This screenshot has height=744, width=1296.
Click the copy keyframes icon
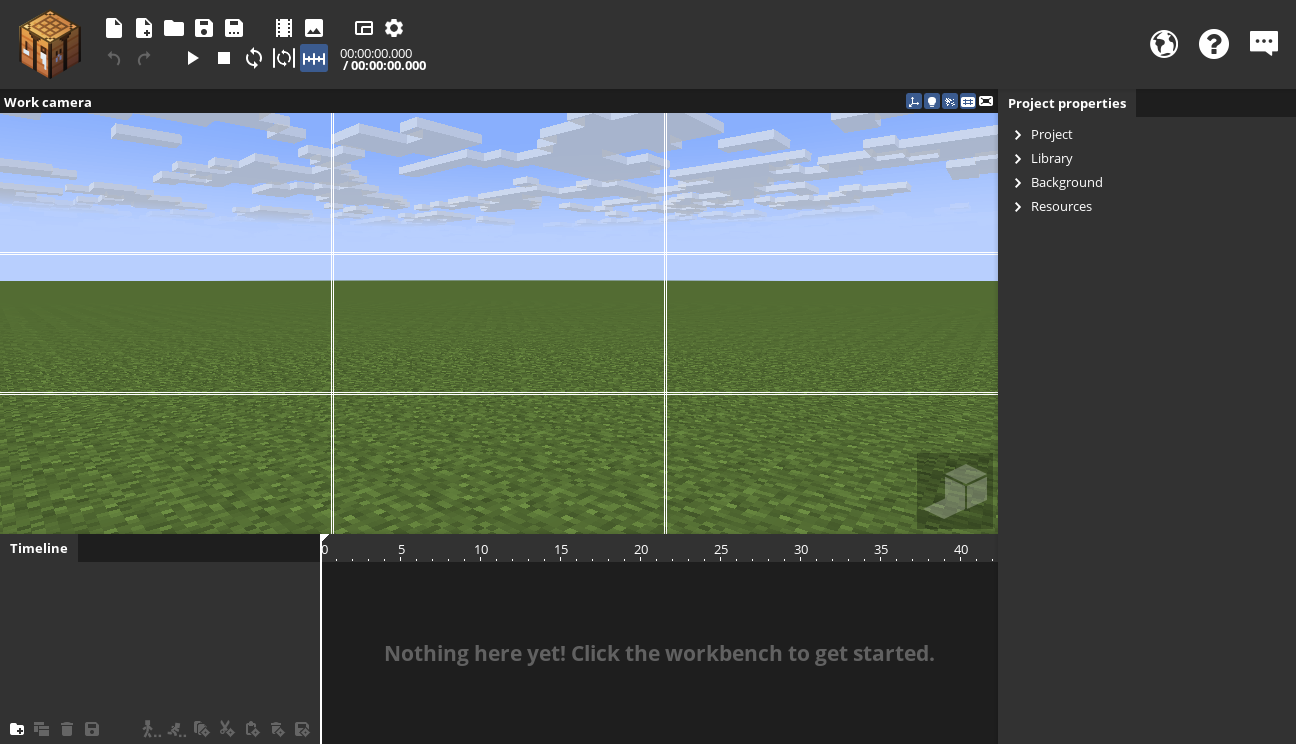pos(202,729)
